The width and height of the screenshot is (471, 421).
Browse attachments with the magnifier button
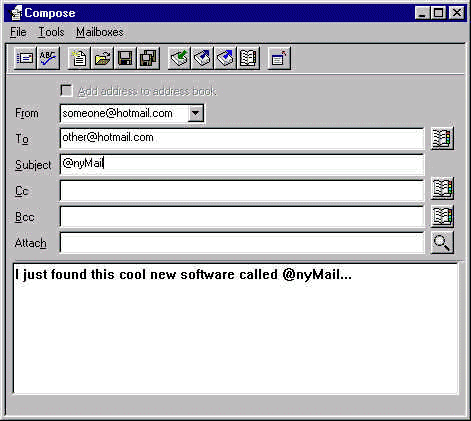(442, 243)
